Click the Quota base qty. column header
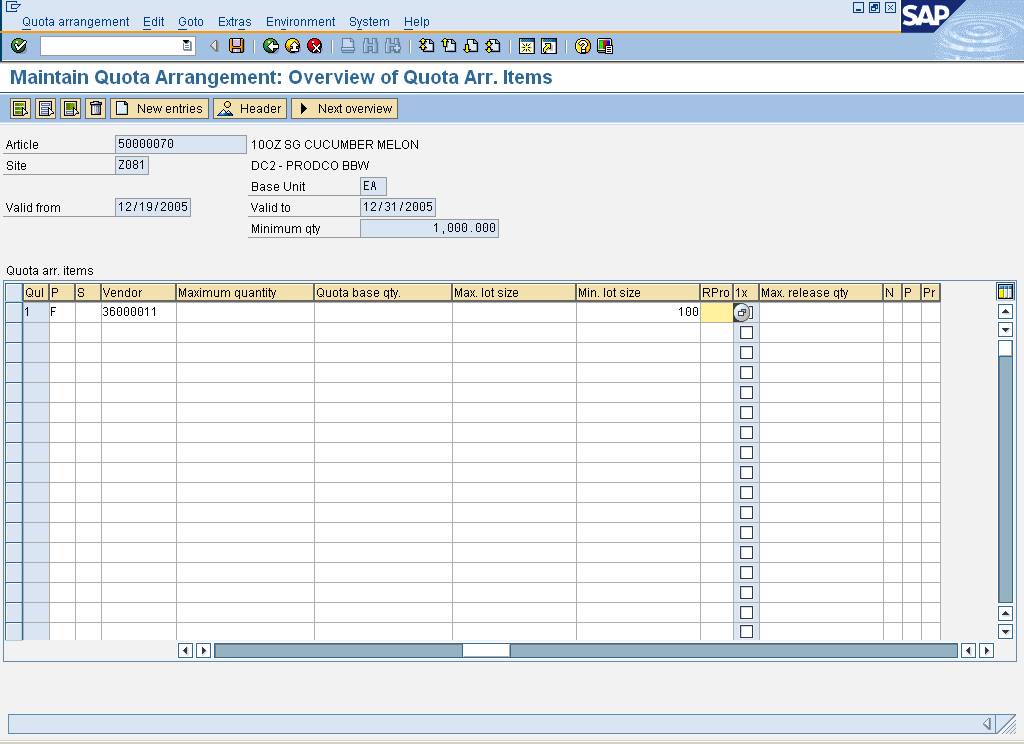The height and width of the screenshot is (744, 1024). [x=383, y=293]
